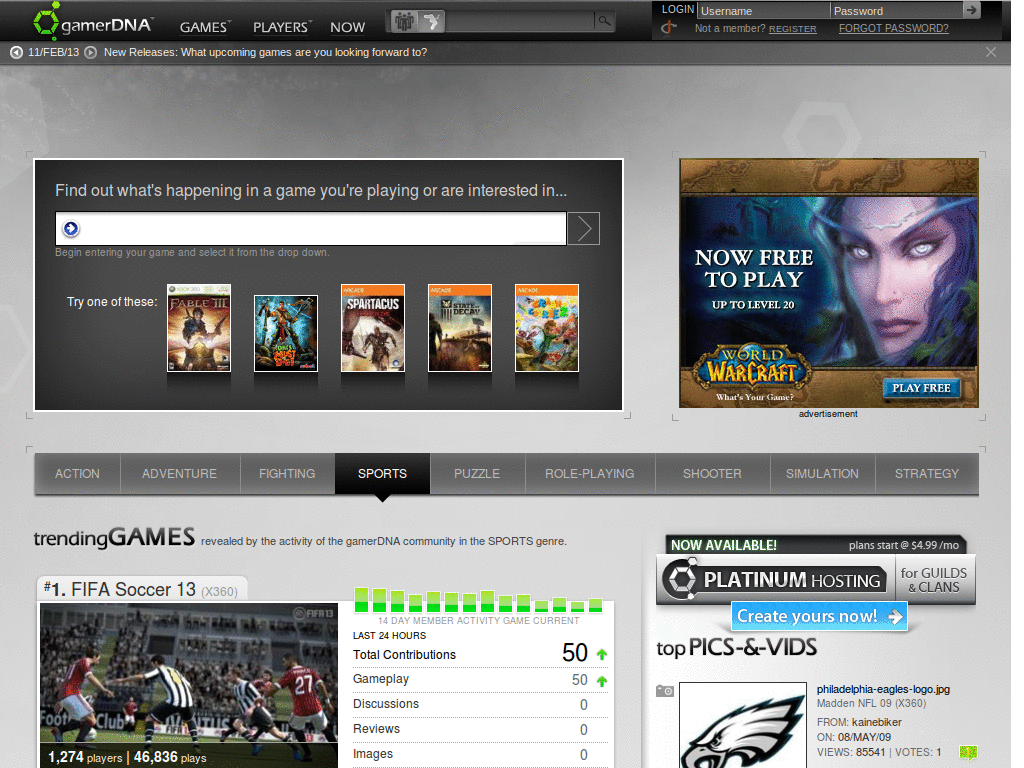The height and width of the screenshot is (768, 1024).
Task: Go to next news item arrow
Action: tap(91, 52)
